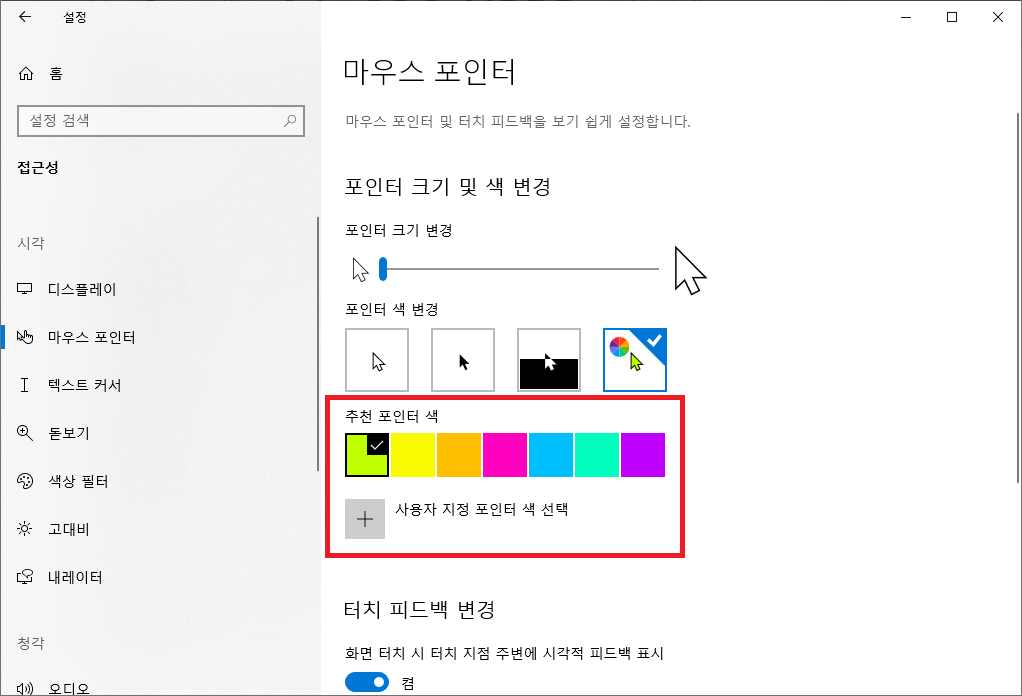
Task: Click the 터치 피드백 변경 heading
Action: coord(419,609)
